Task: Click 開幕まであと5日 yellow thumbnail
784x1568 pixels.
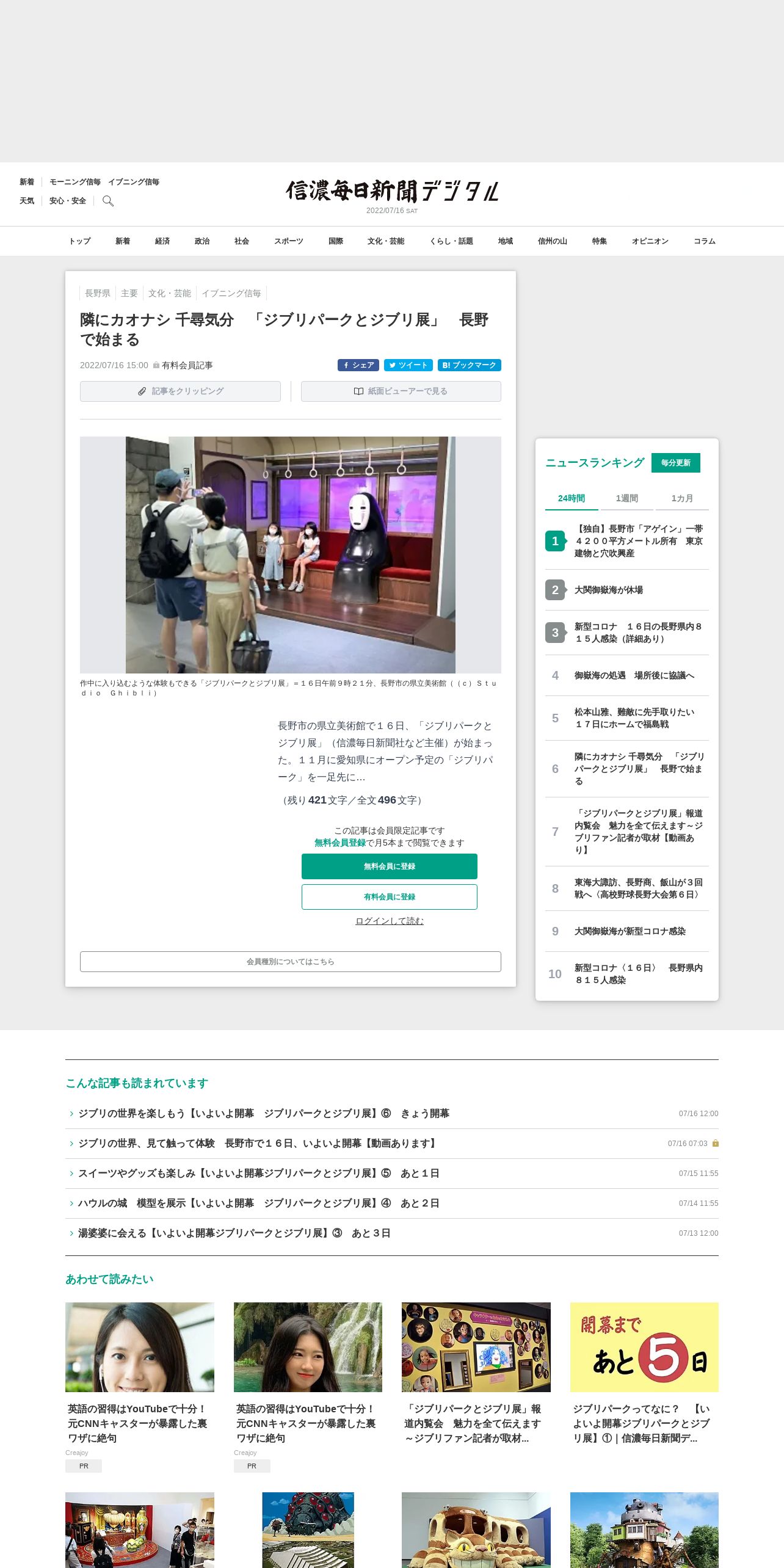Action: click(644, 1347)
